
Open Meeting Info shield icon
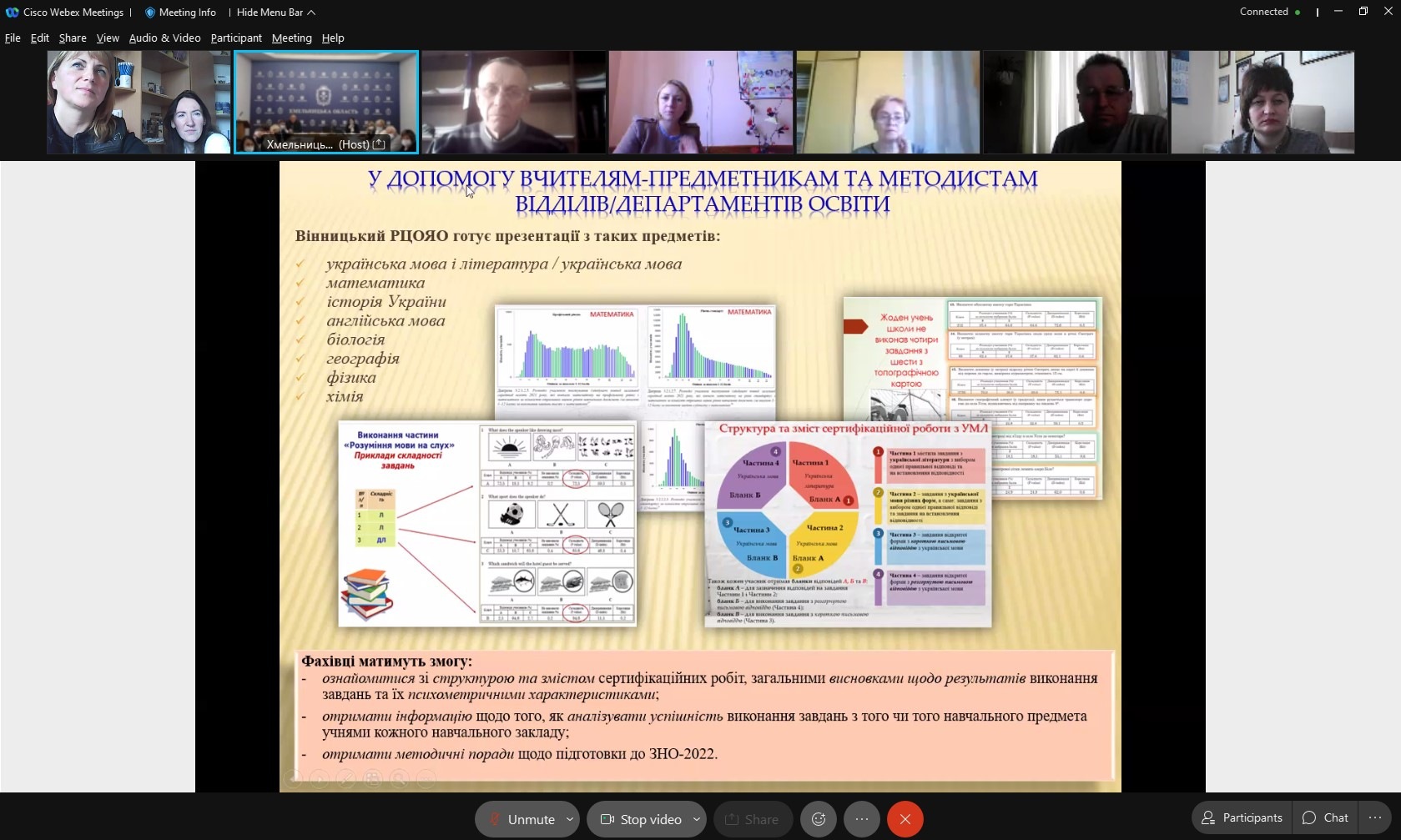pos(151,13)
